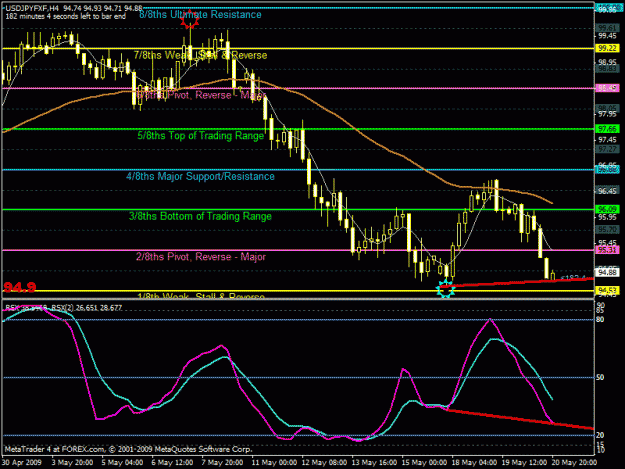The image size is (625, 469).
Task: Click the RSX level 80 scale value
Action: coord(600,320)
